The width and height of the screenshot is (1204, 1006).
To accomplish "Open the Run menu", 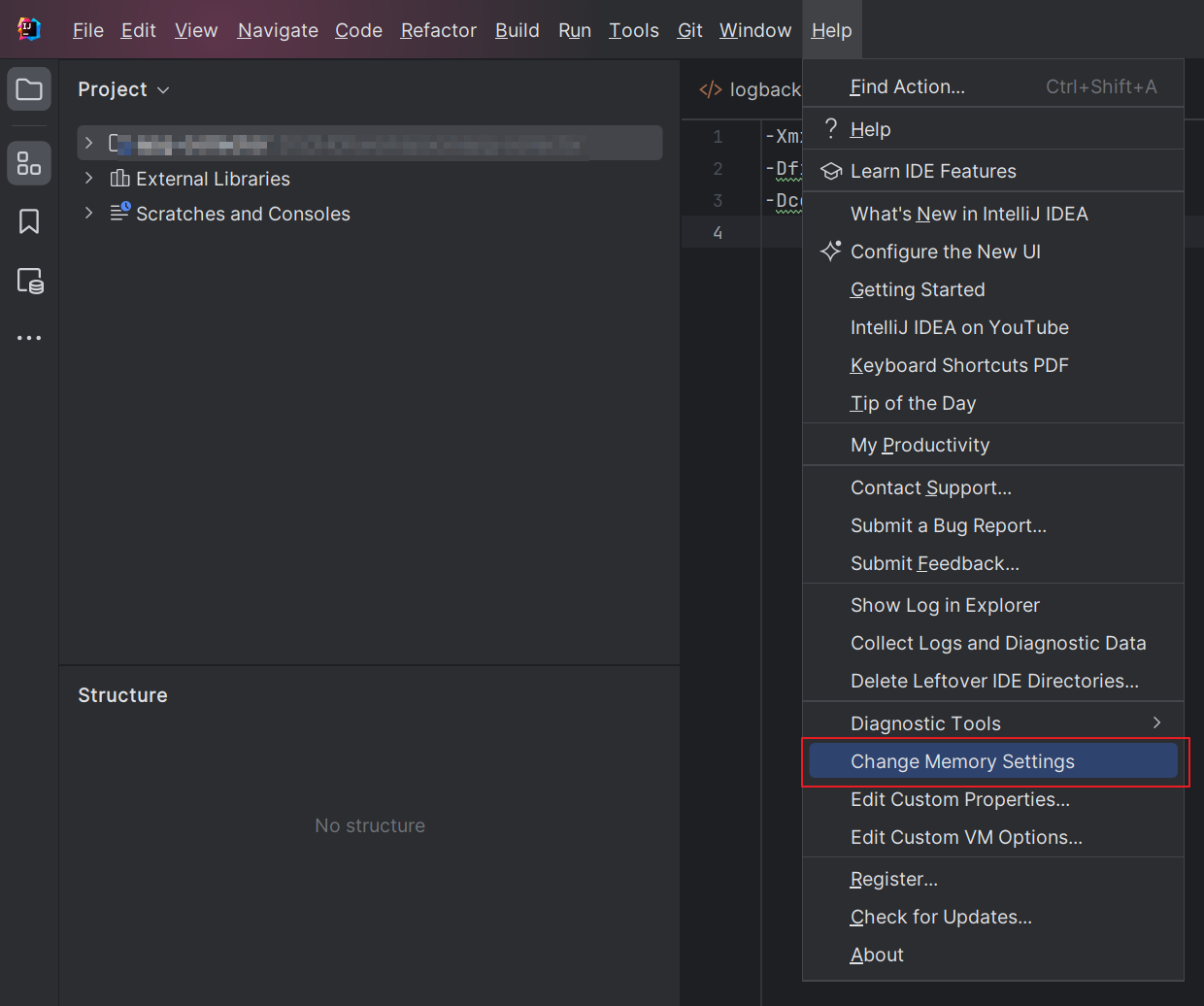I will [x=575, y=30].
